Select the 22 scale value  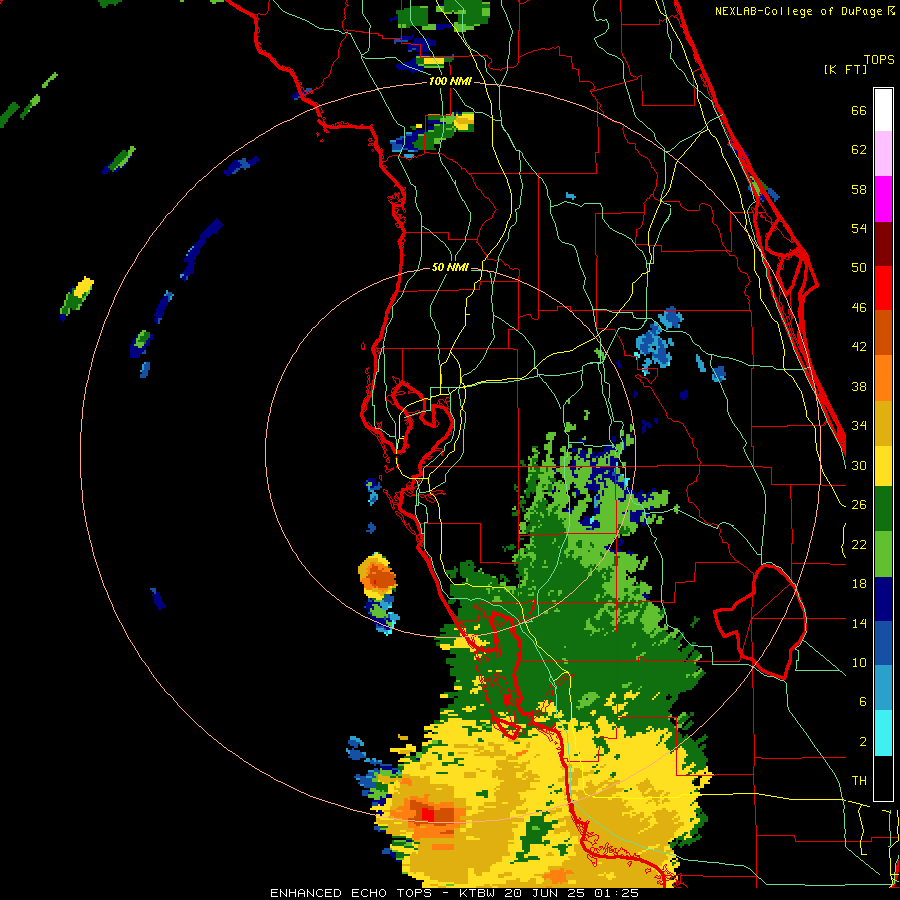(x=859, y=544)
